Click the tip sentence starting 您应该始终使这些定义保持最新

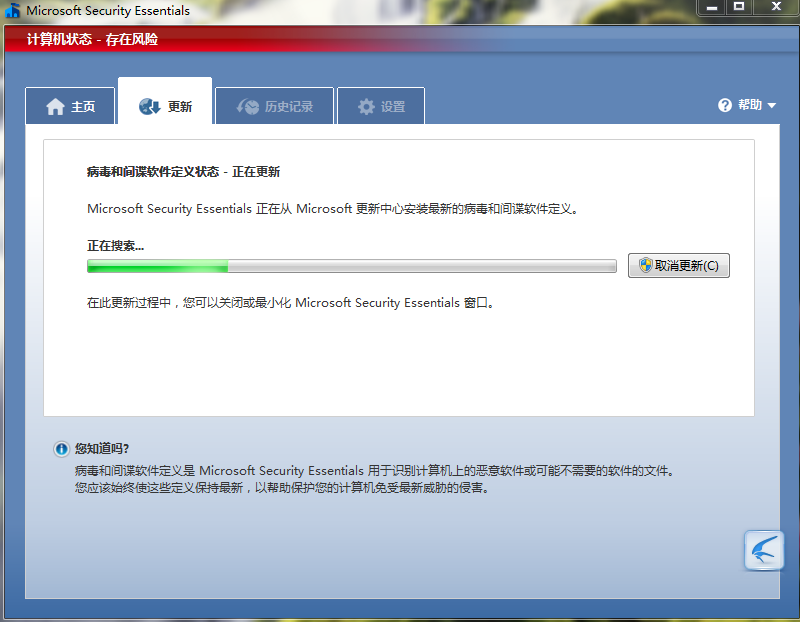point(282,488)
